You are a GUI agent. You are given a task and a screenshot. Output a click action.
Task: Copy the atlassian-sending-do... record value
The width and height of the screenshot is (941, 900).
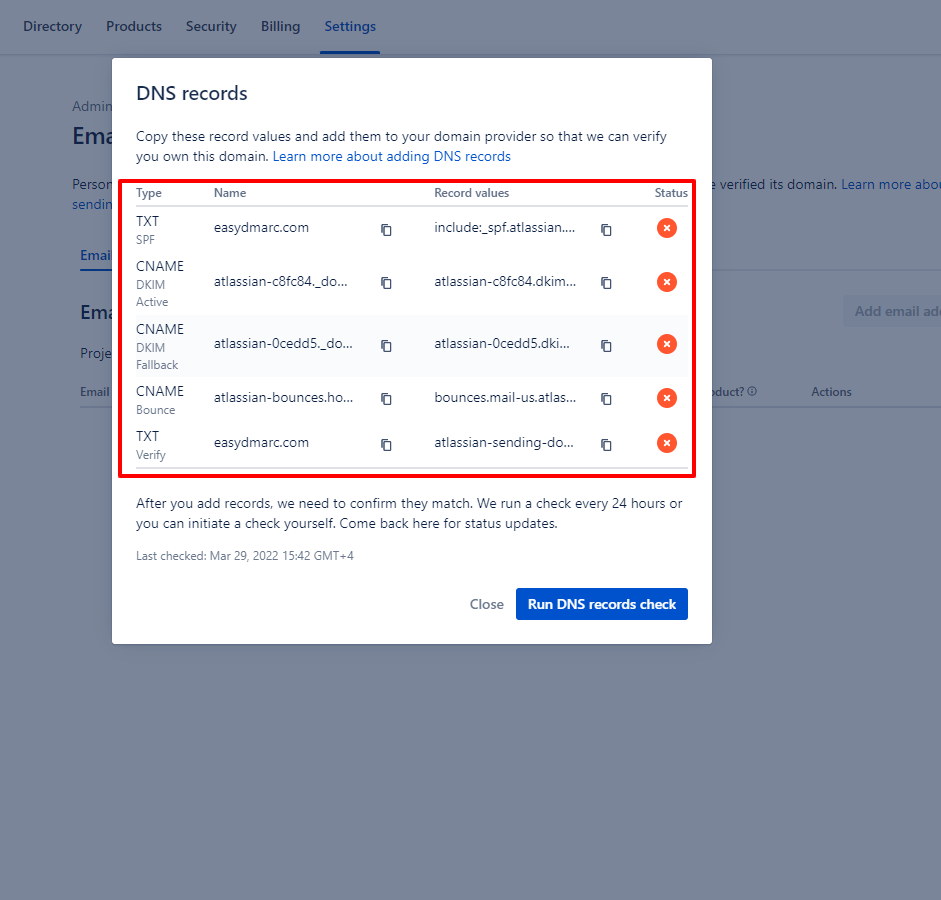tap(606, 445)
